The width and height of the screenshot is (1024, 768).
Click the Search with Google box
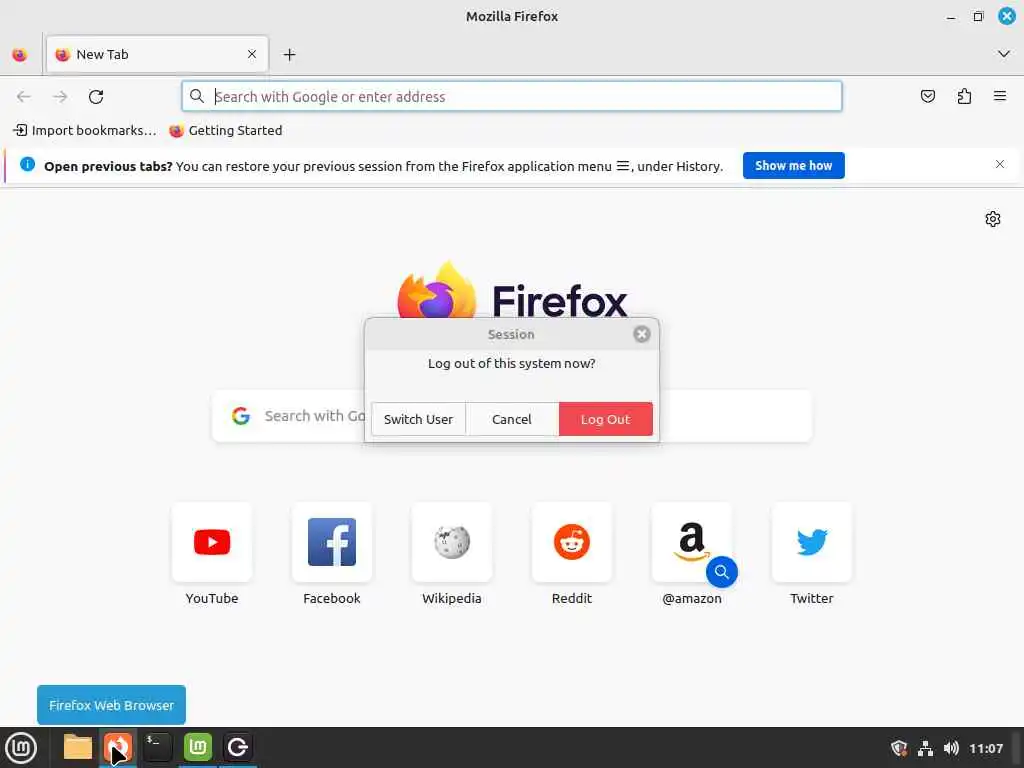tap(512, 416)
